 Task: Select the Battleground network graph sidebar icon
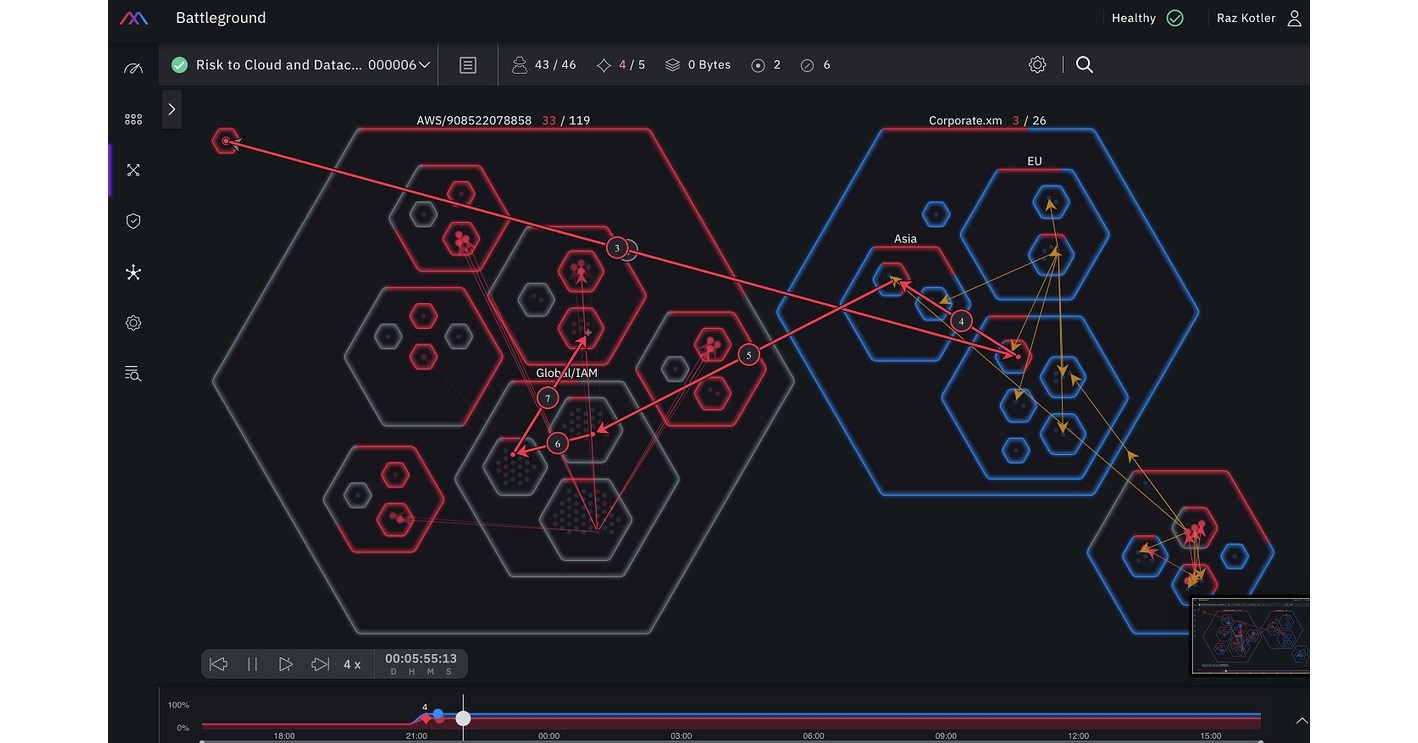[x=133, y=170]
